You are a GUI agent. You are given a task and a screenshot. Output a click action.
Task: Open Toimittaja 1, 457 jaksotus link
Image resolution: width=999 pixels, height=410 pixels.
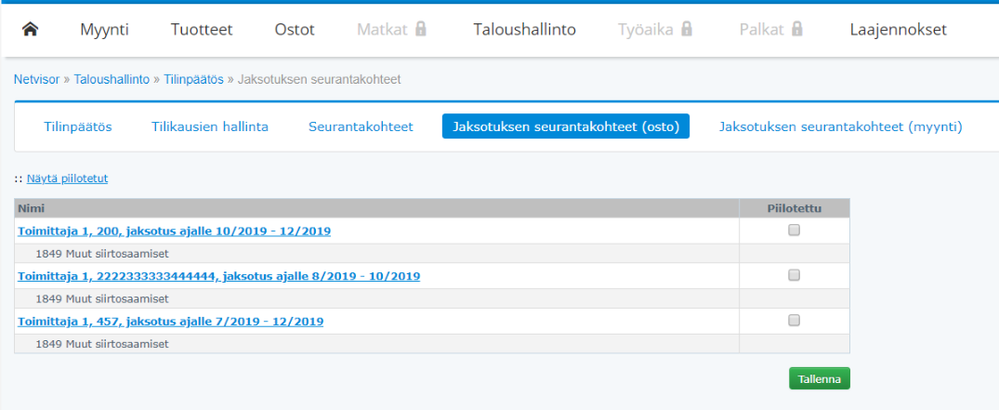click(x=170, y=321)
